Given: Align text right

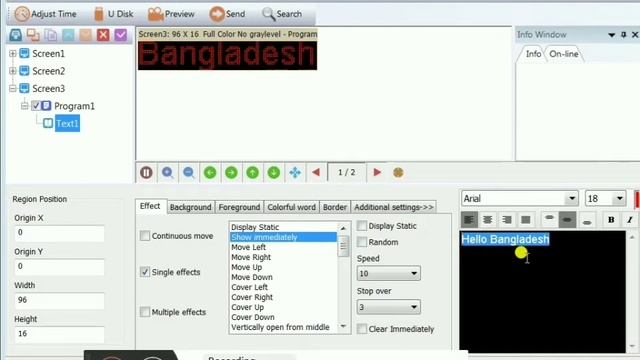Looking at the screenshot, I should [507, 220].
